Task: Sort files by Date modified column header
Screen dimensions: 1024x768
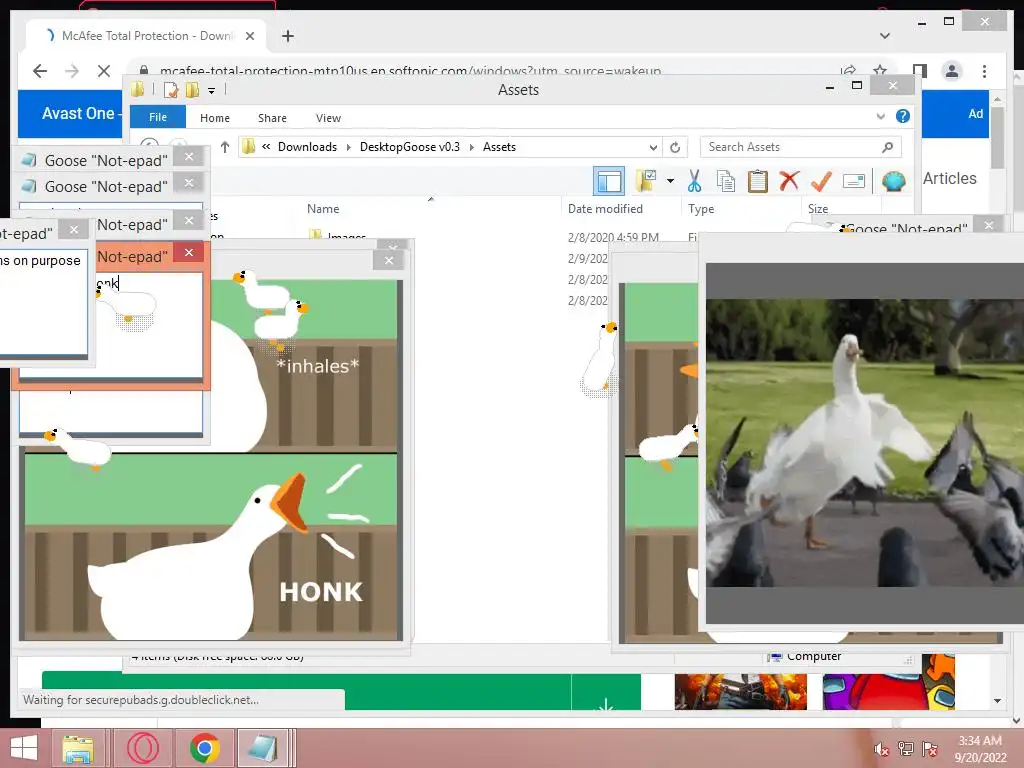Action: tap(605, 208)
